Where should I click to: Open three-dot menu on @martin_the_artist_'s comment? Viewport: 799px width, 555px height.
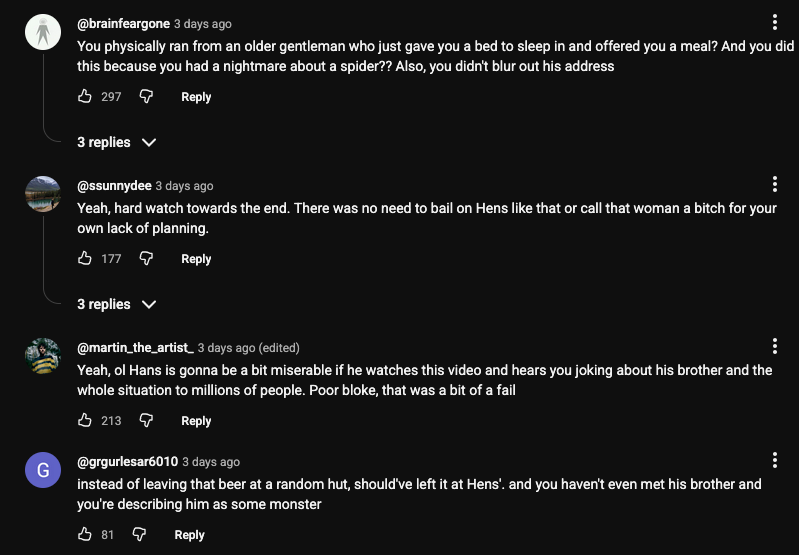point(775,347)
